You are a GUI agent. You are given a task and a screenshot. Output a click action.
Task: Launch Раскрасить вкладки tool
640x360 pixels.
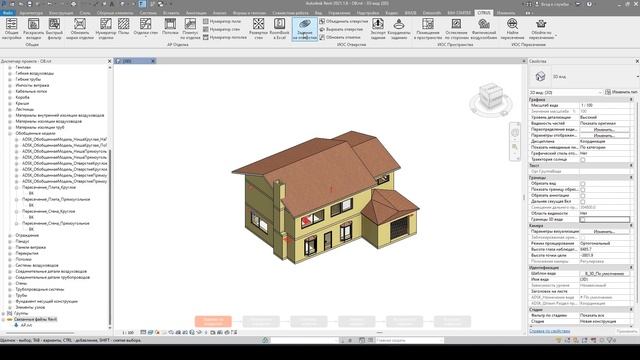[x=33, y=29]
